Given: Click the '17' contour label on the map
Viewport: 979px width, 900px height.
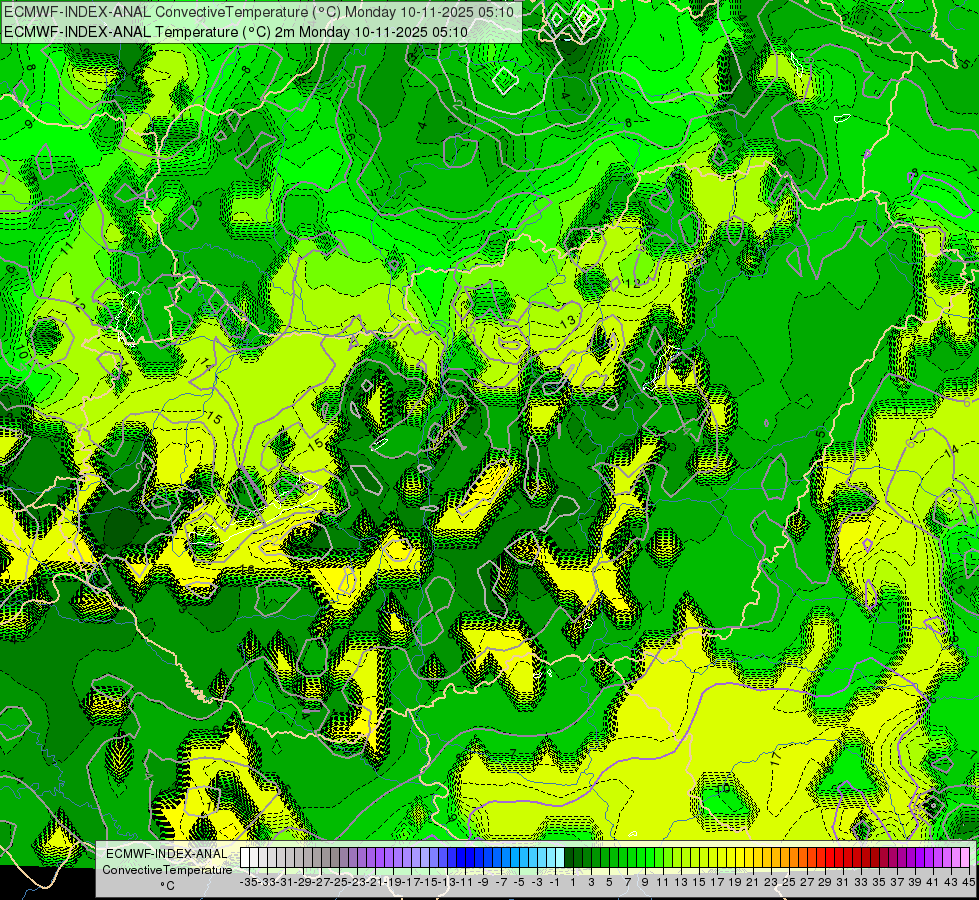Looking at the screenshot, I should tap(775, 758).
